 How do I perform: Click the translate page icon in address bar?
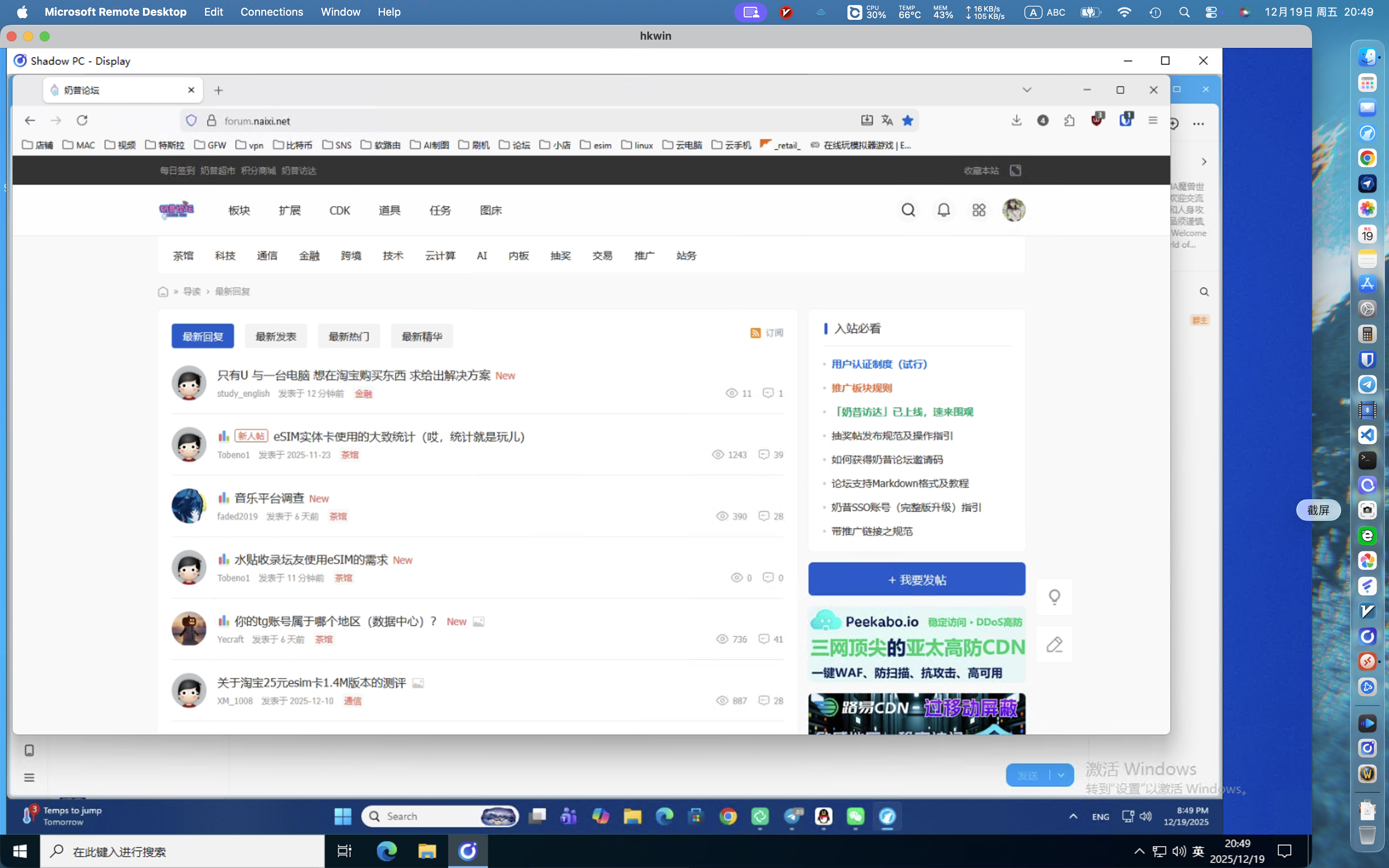pyautogui.click(x=888, y=120)
